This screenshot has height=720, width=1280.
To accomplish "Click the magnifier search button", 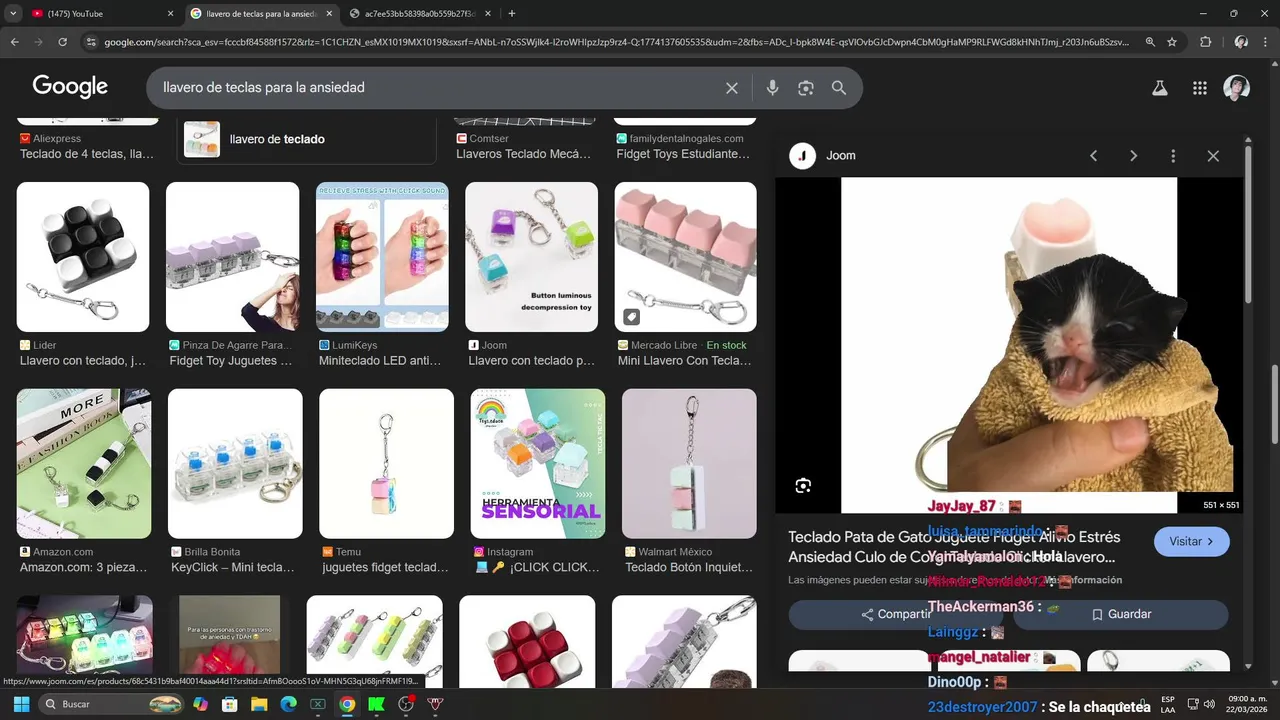I will [x=839, y=88].
